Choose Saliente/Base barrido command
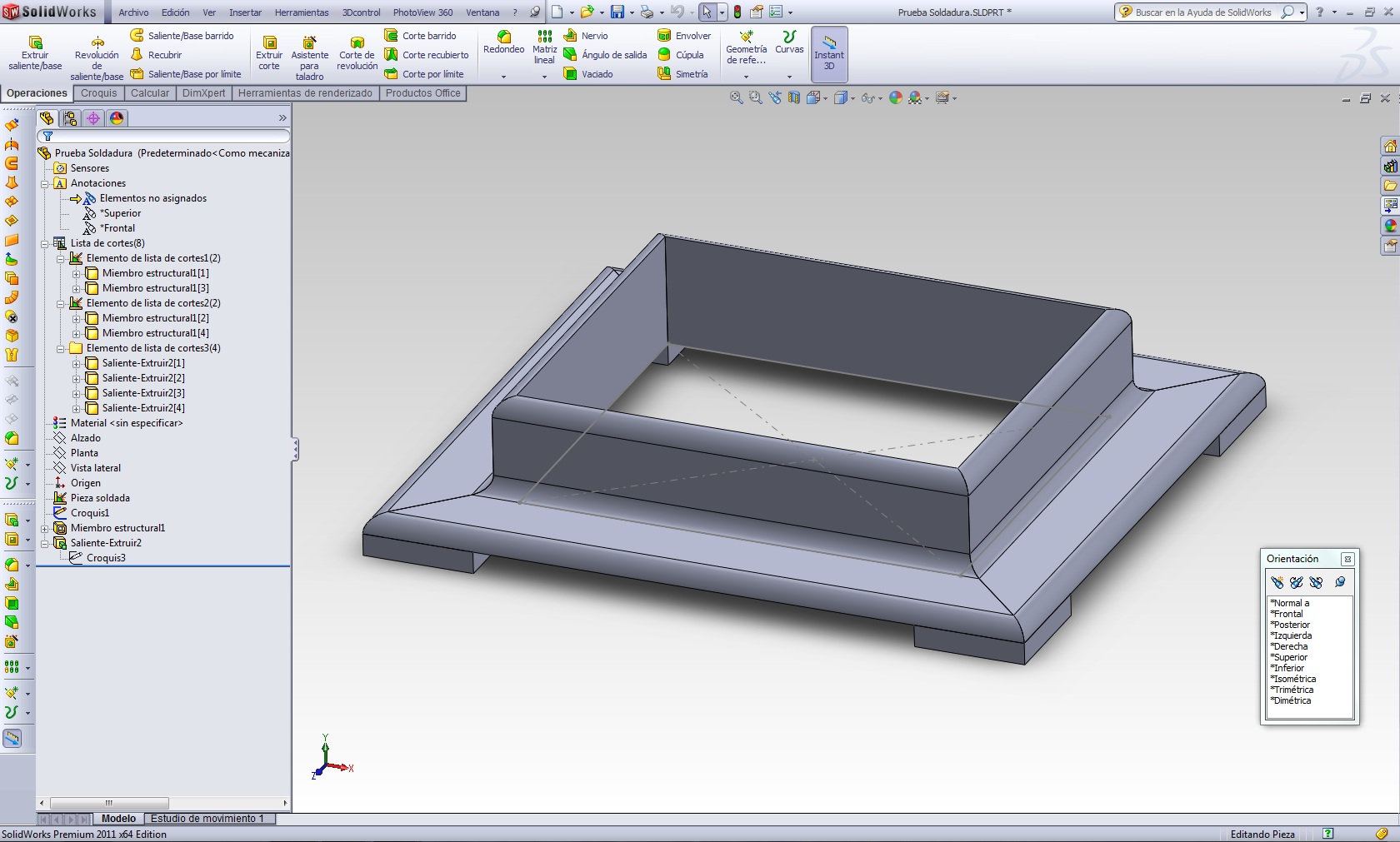This screenshot has width=1400, height=842. [182, 36]
